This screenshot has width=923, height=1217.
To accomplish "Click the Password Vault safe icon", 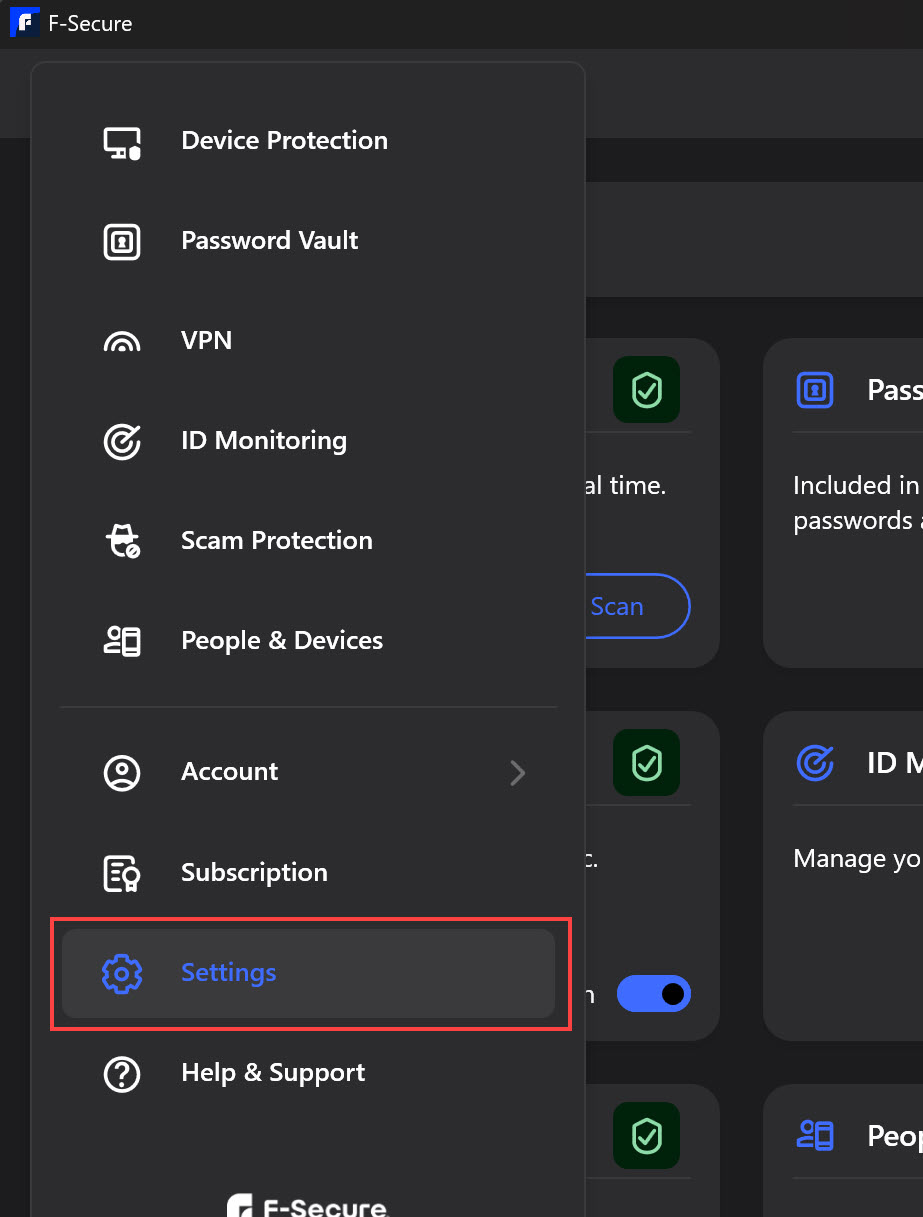I will [122, 241].
